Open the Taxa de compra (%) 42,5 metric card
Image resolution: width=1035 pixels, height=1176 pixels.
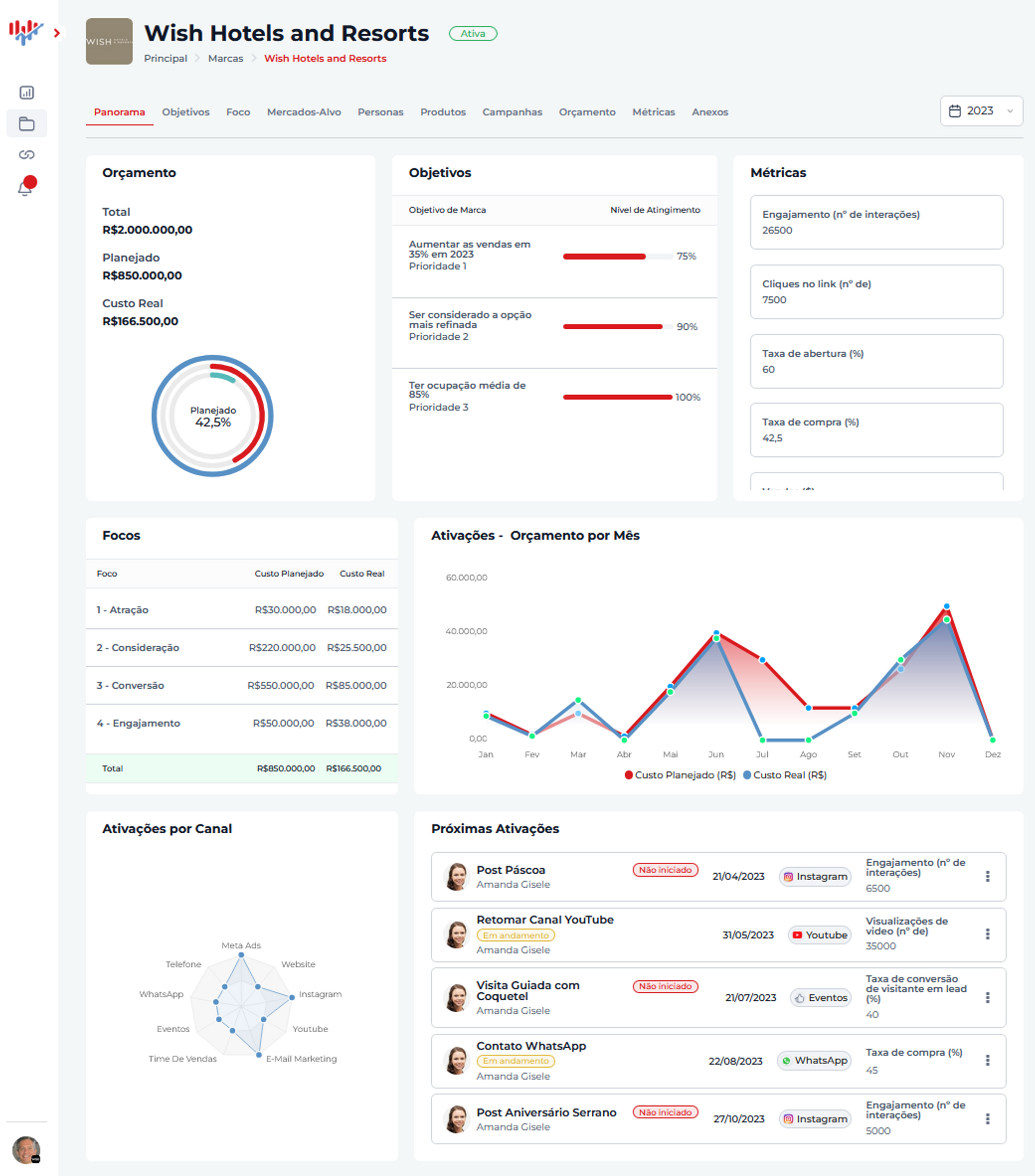coord(876,430)
